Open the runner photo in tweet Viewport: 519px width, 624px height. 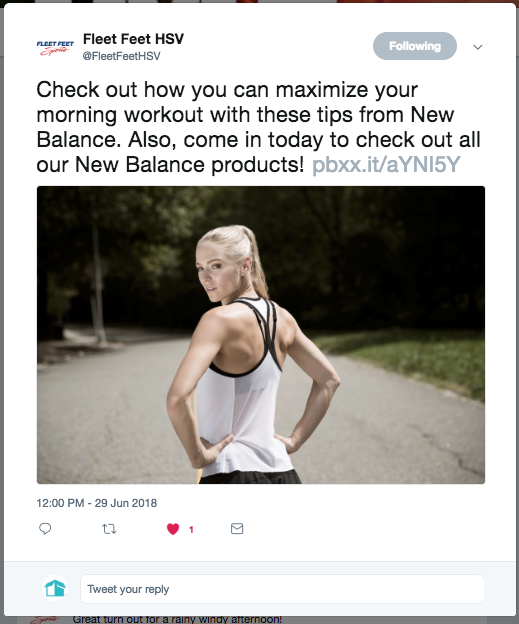pyautogui.click(x=261, y=335)
